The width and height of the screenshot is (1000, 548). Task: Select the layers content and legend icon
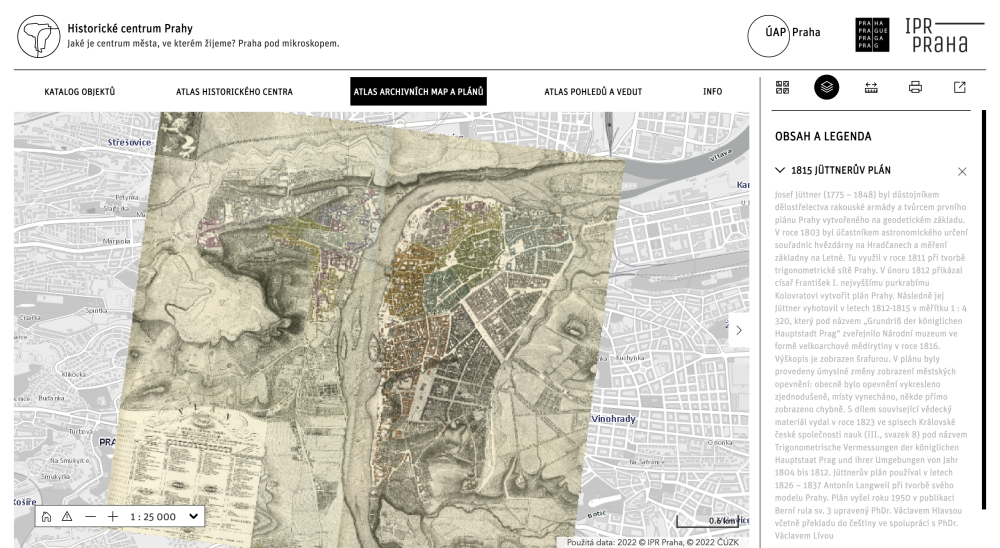(x=827, y=87)
